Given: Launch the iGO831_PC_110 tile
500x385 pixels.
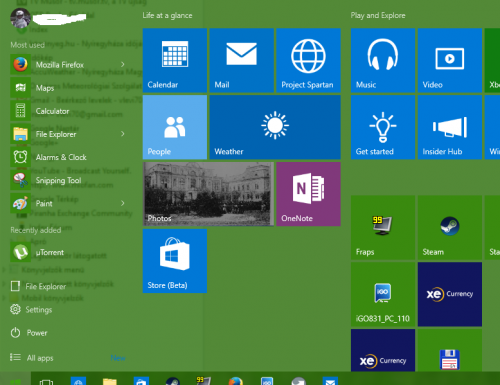Looking at the screenshot, I should (383, 294).
